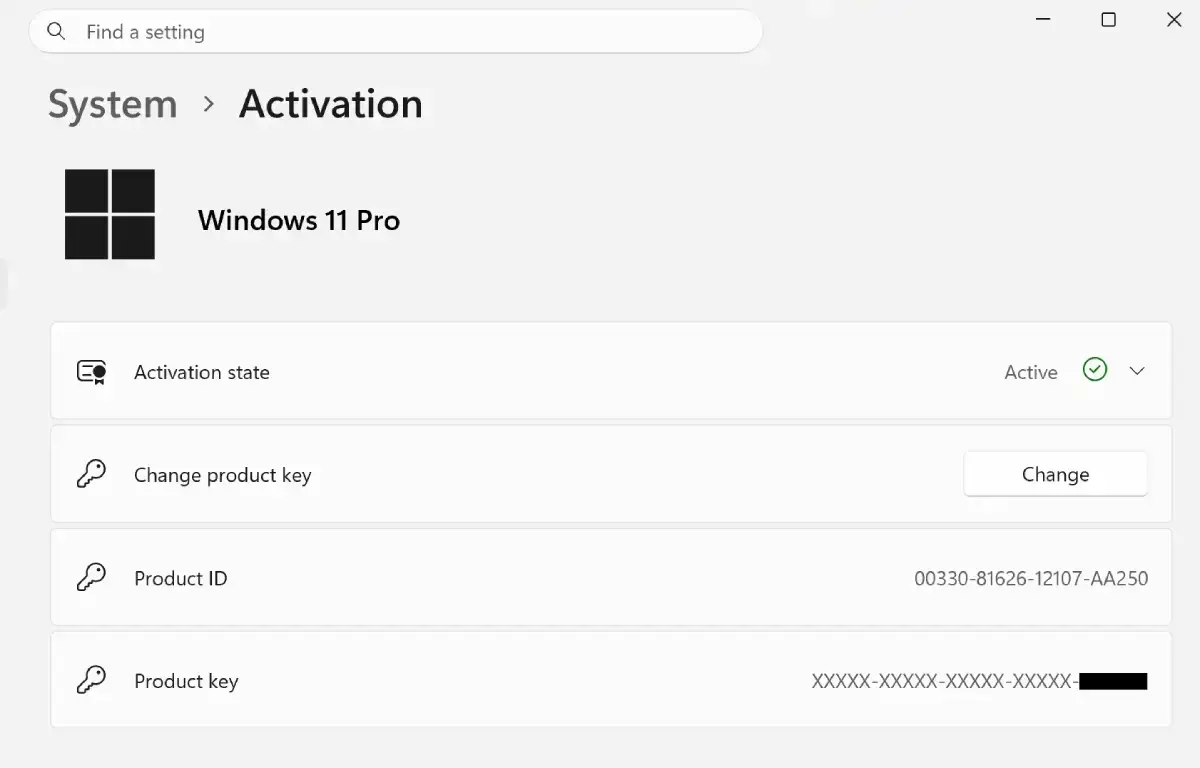Click the Active status text
The width and height of the screenshot is (1200, 768).
tap(1031, 372)
